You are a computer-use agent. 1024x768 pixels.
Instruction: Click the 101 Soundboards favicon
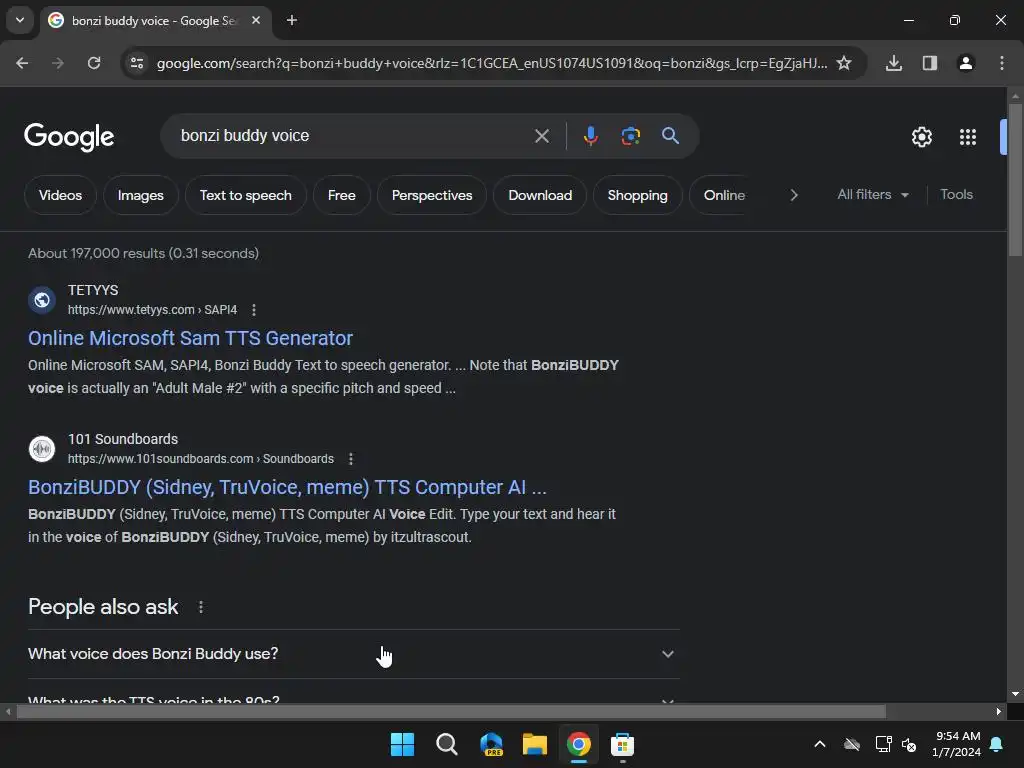(x=42, y=449)
